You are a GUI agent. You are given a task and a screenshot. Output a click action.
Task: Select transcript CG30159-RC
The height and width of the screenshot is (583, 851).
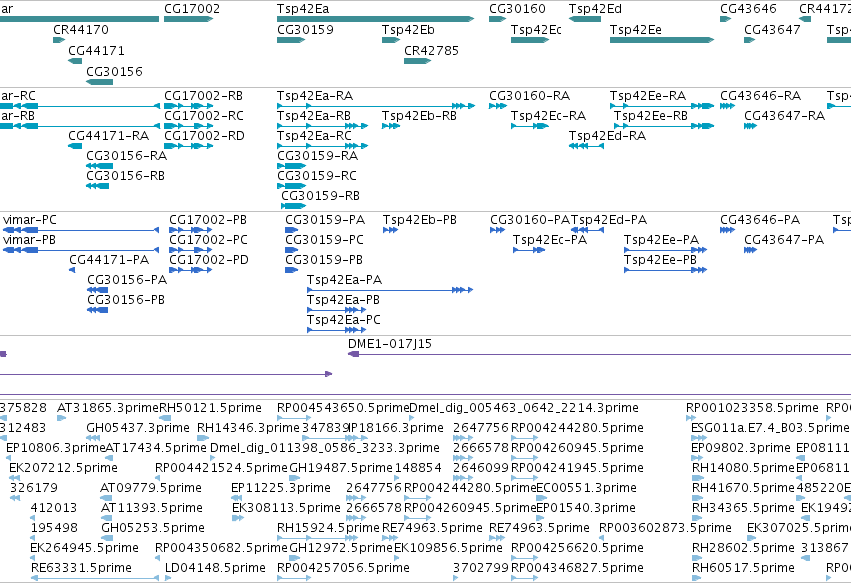coord(291,186)
